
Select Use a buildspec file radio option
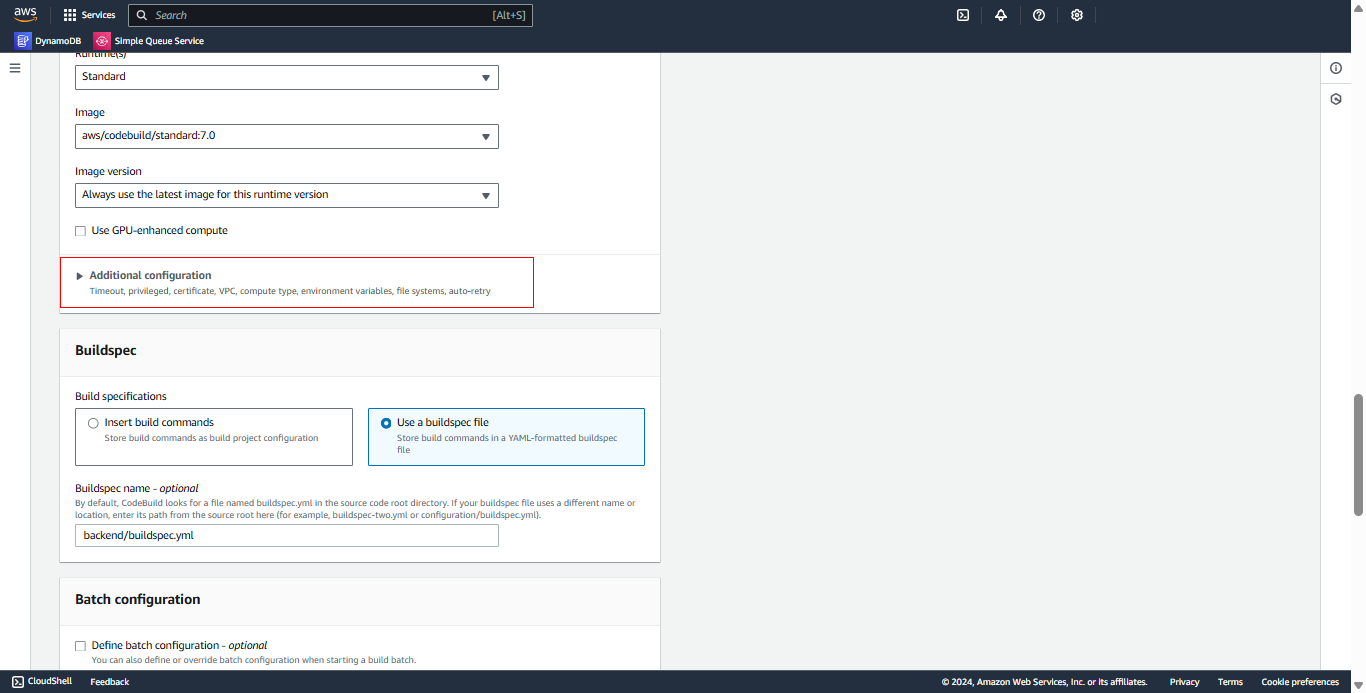(386, 423)
